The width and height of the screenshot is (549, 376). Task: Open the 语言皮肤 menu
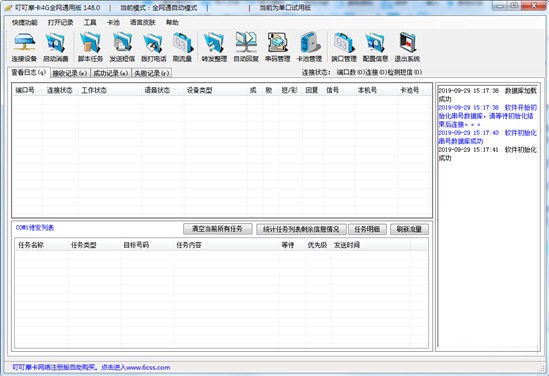coord(143,22)
